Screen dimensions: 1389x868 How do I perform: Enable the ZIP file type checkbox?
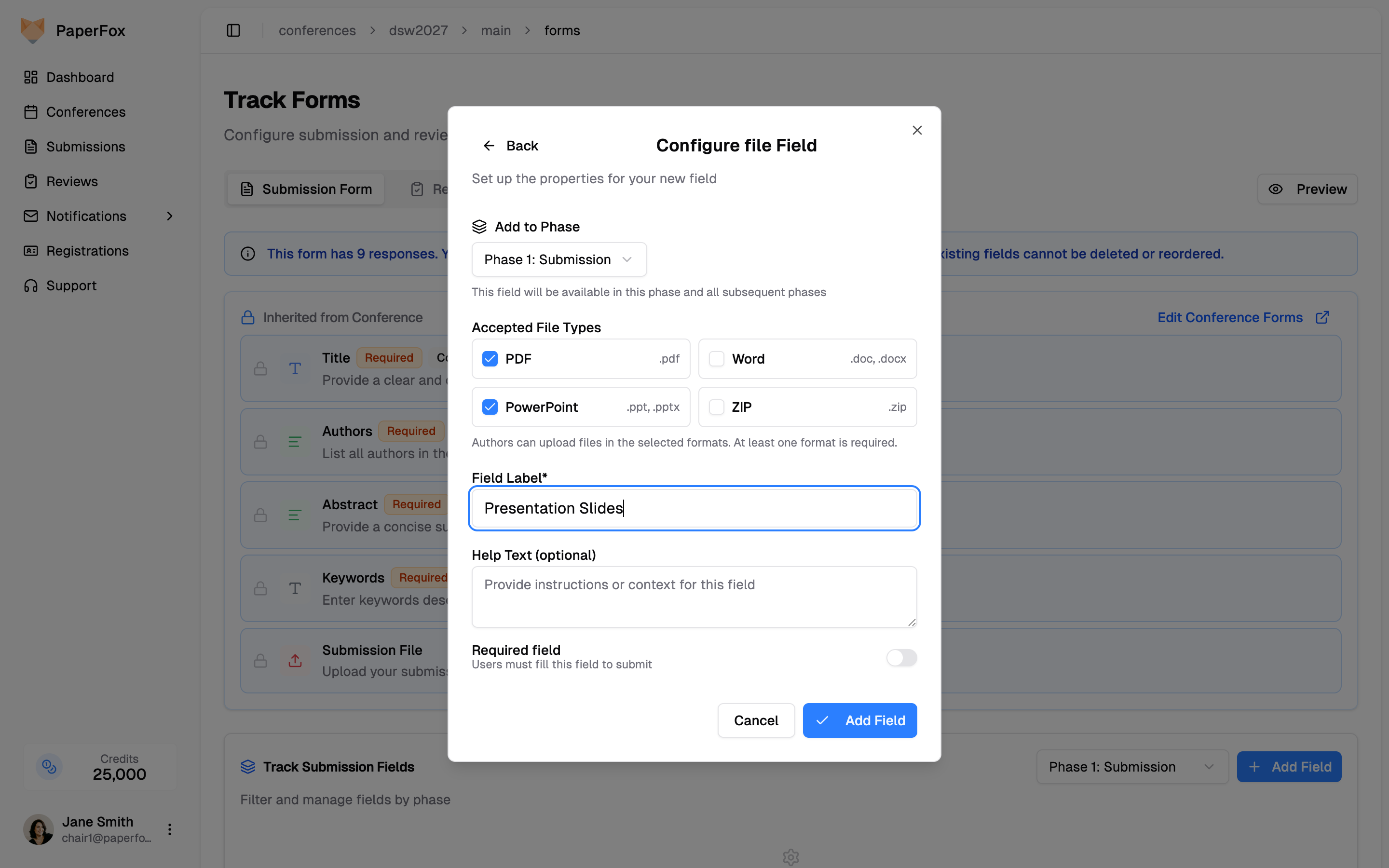tap(717, 407)
